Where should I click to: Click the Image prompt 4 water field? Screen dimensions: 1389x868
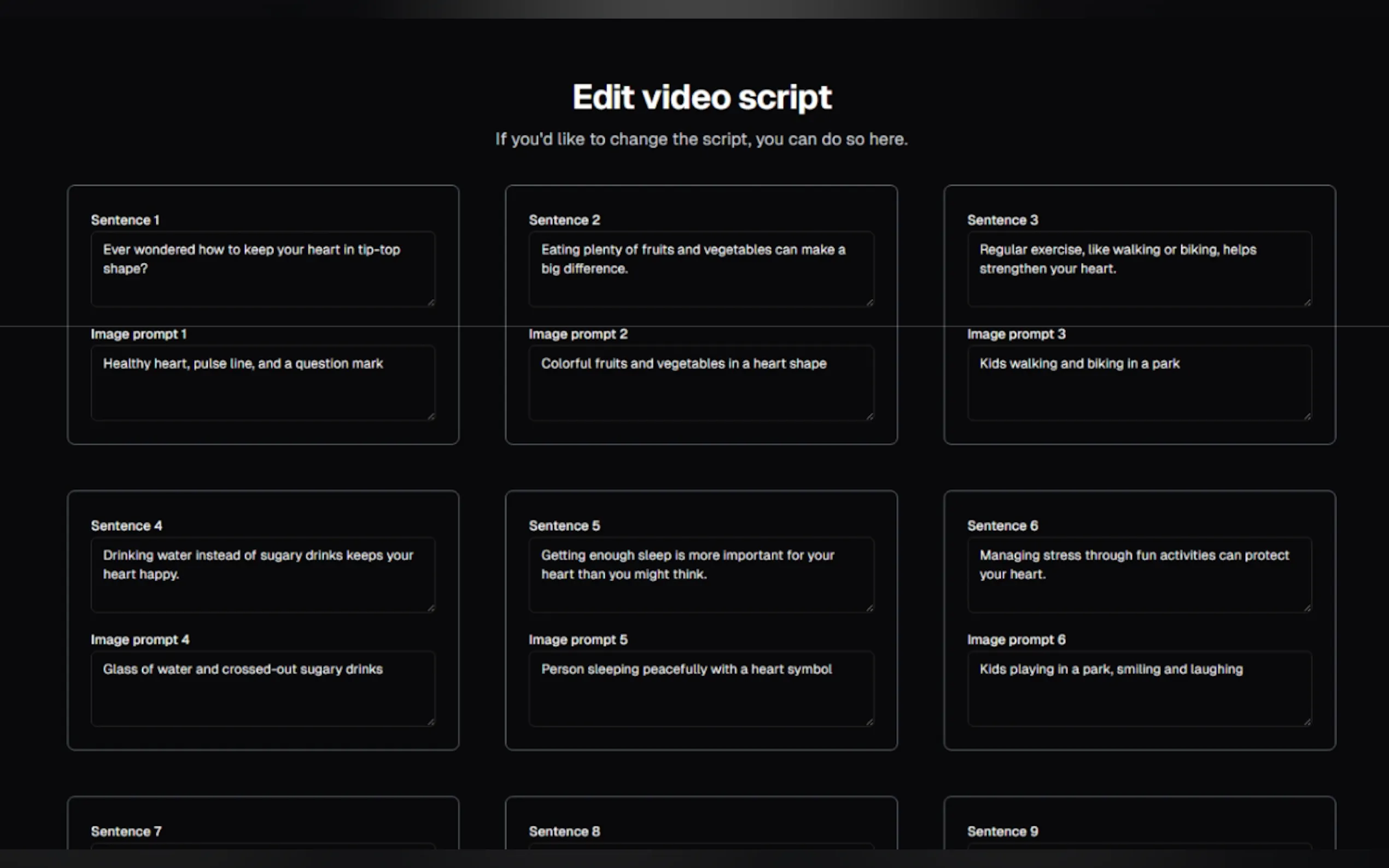[262, 688]
